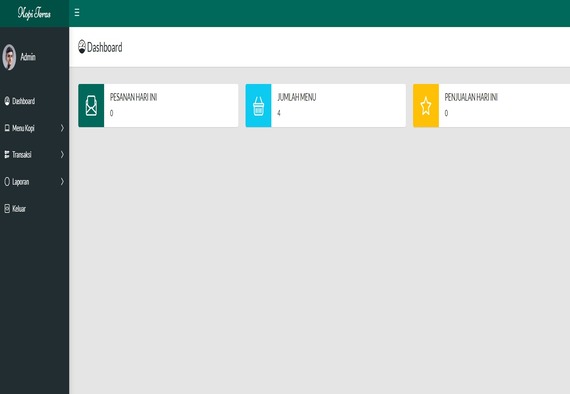570x394 pixels.
Task: Click the Pesanan Hari Ini green icon
Action: tap(91, 105)
